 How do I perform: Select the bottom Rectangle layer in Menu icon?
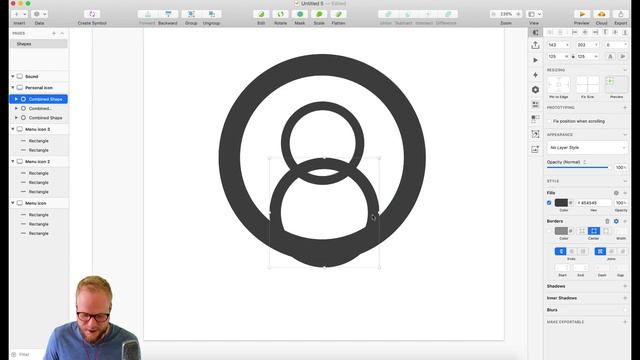(x=38, y=233)
